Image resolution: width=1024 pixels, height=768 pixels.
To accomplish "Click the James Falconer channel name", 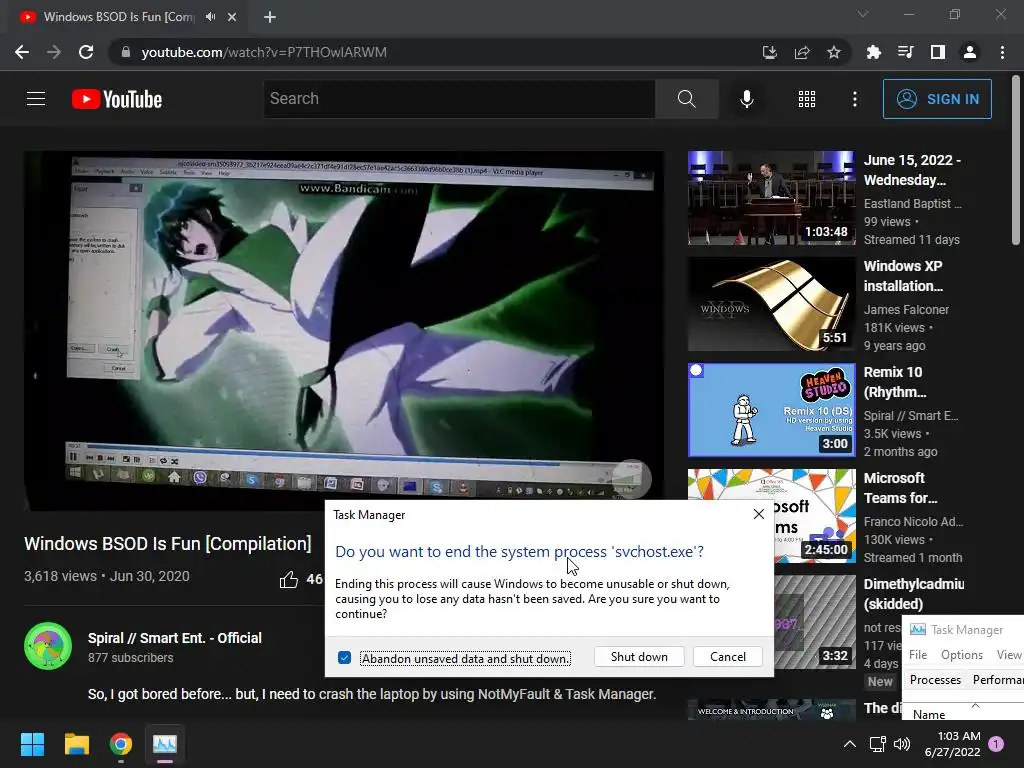I will [x=906, y=310].
